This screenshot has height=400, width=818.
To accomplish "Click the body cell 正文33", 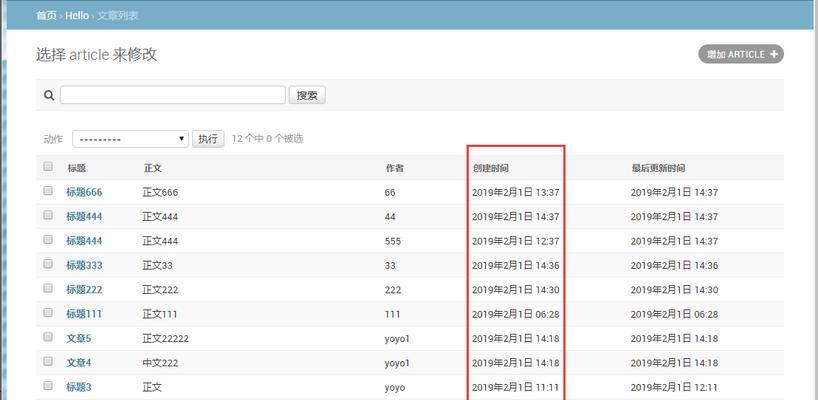I will (158, 265).
